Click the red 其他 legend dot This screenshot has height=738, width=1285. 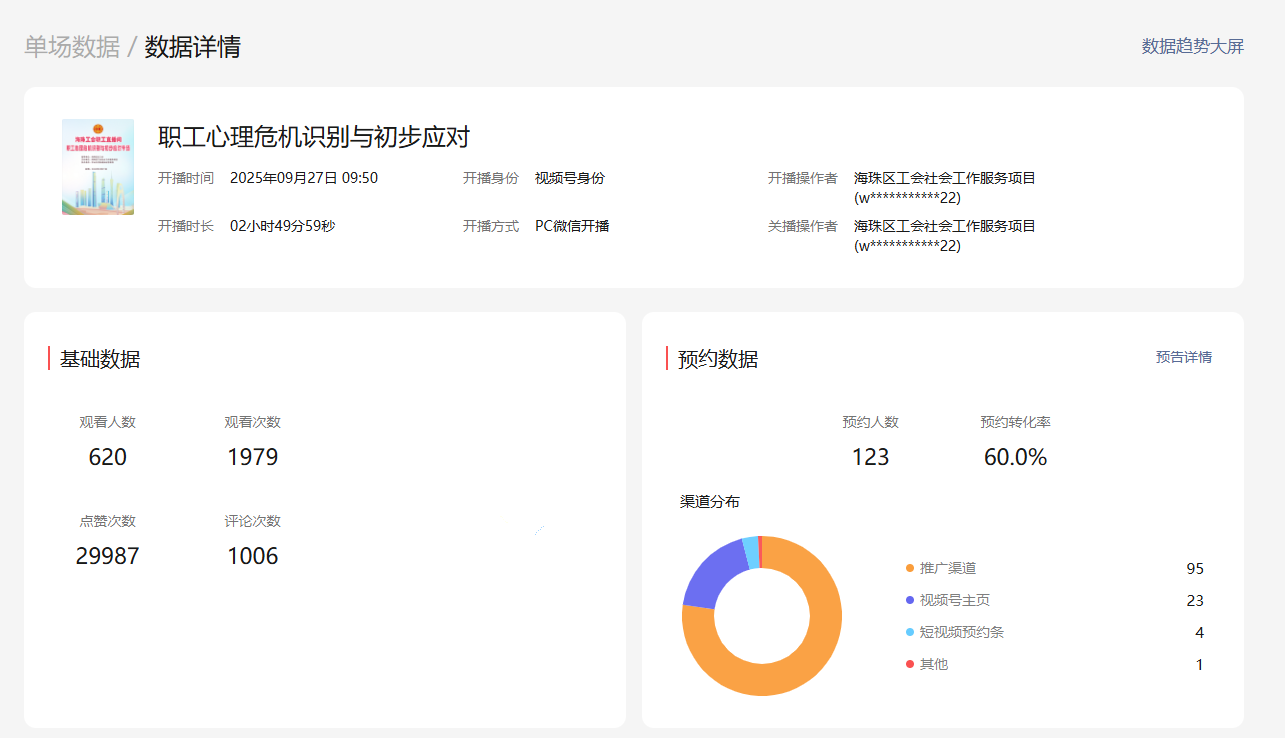click(909, 664)
